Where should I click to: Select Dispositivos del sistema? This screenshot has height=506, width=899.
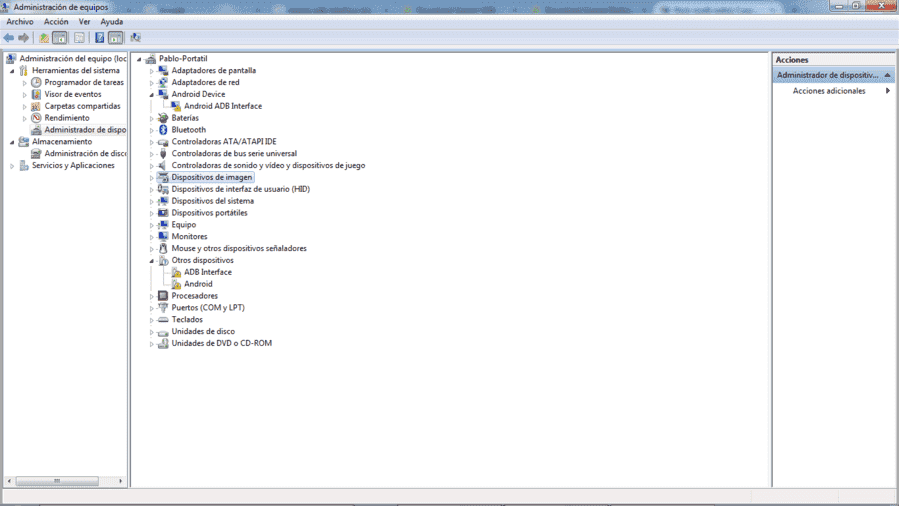coord(212,201)
